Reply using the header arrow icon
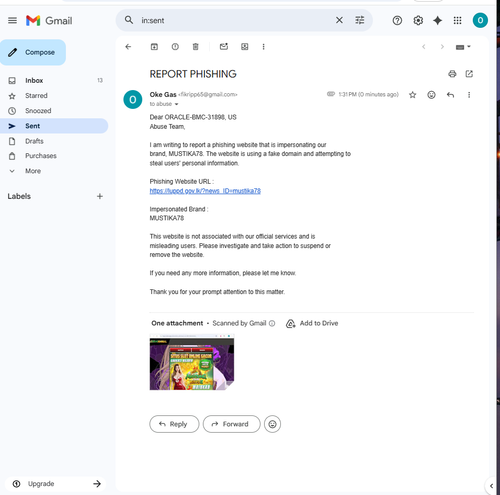The width and height of the screenshot is (500, 495). (x=450, y=95)
